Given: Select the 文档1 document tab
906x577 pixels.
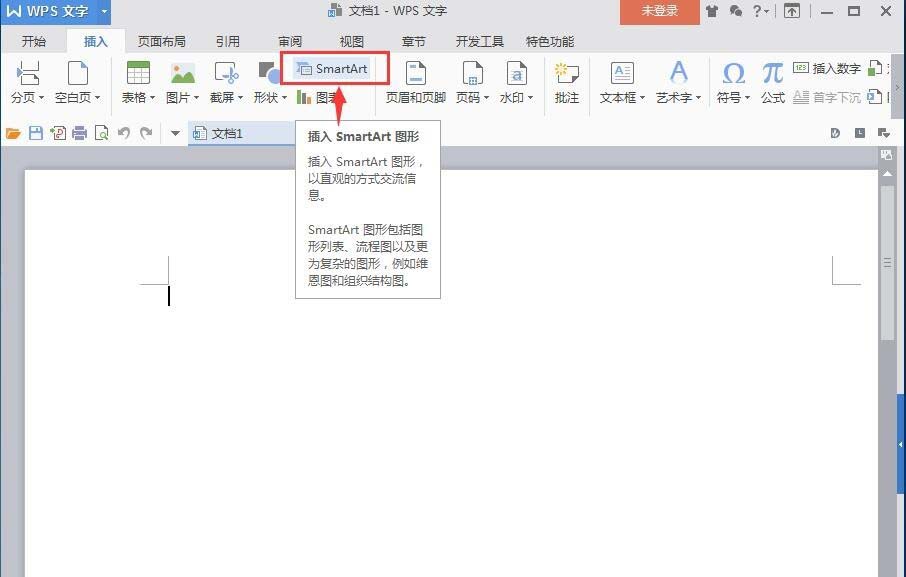Looking at the screenshot, I should tap(242, 133).
